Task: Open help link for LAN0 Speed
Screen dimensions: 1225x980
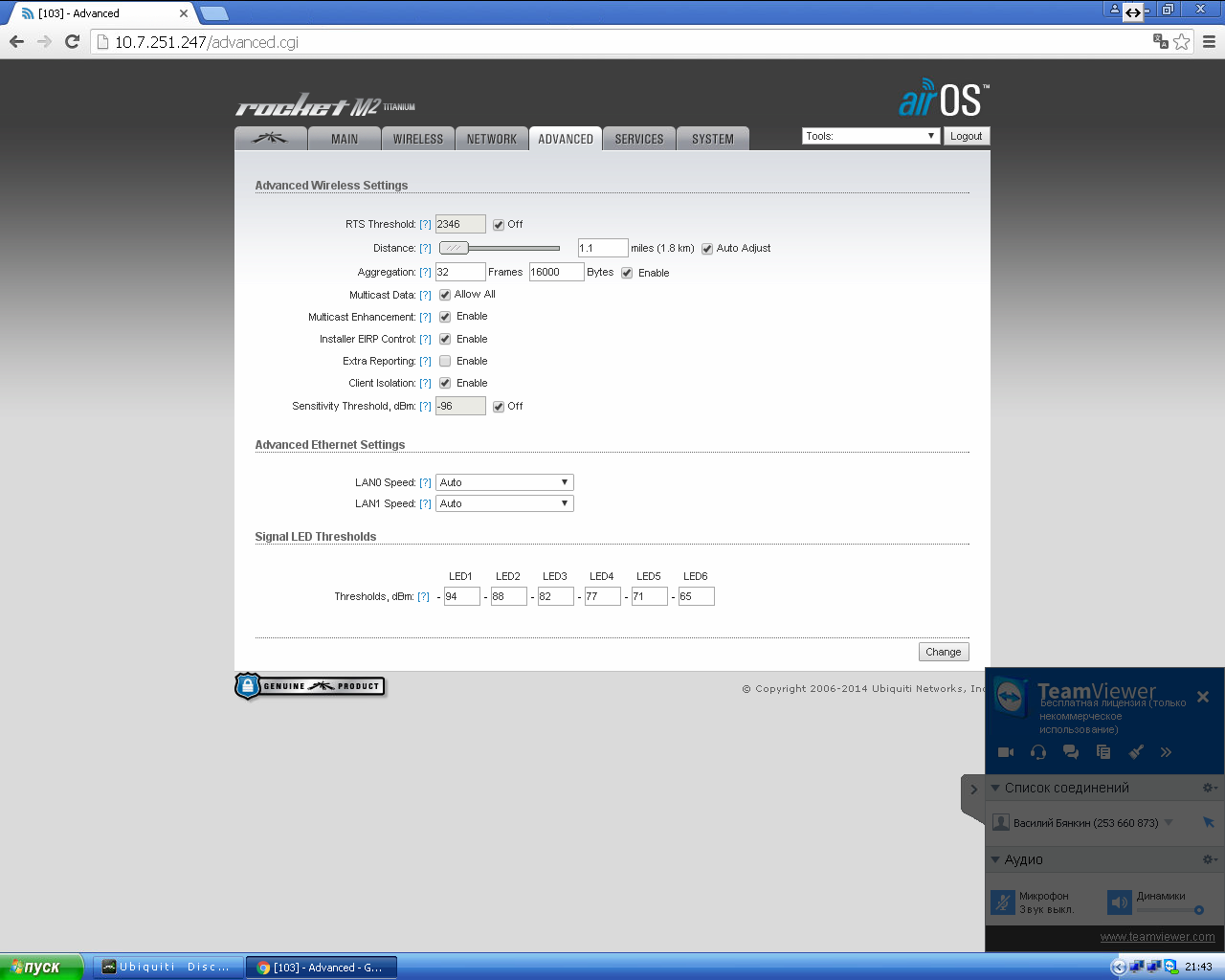Action: point(425,483)
